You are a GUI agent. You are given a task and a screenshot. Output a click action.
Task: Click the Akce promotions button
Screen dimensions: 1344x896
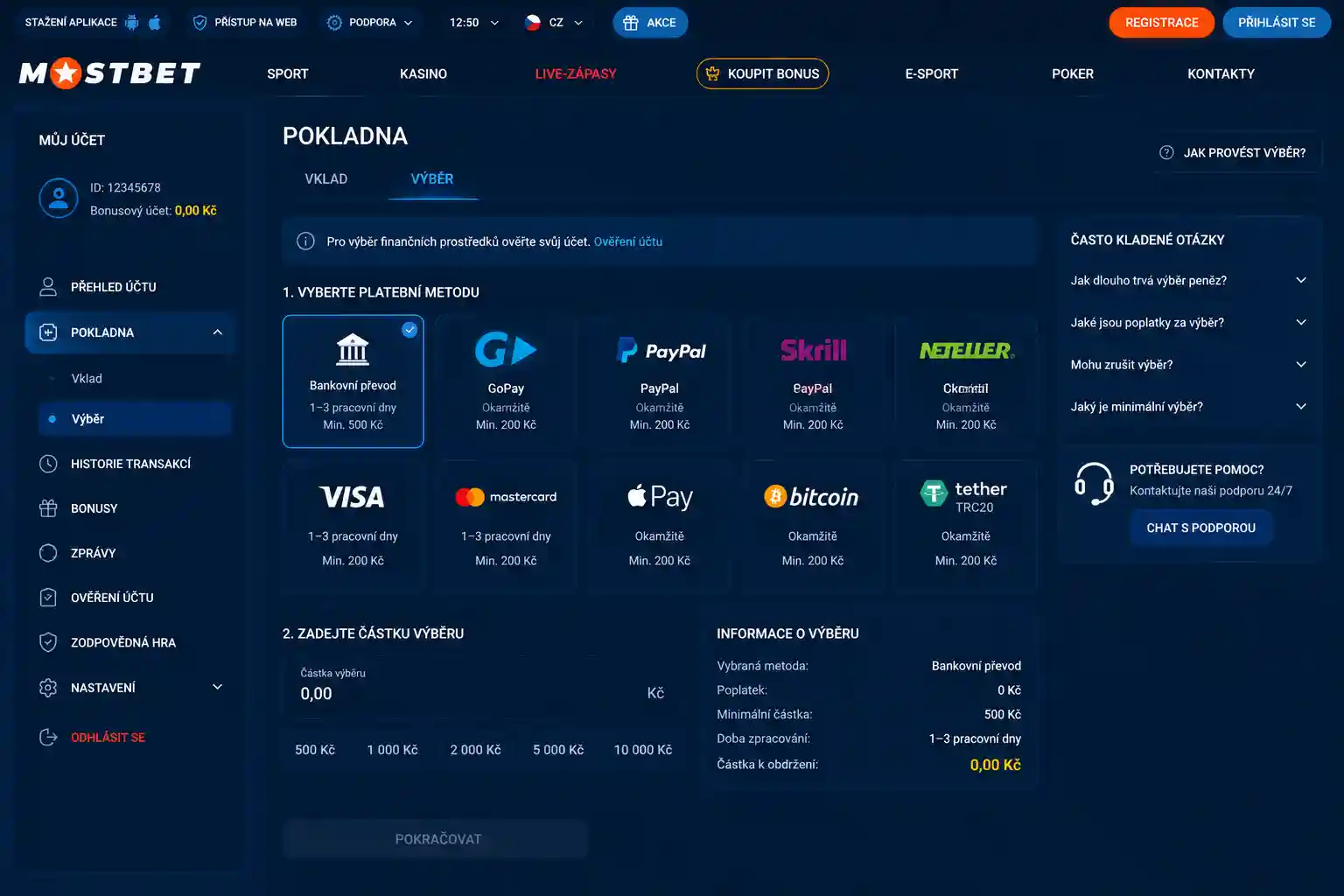[x=650, y=23]
